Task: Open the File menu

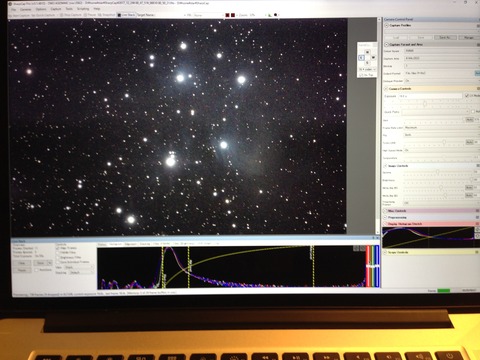Action: pos(14,9)
